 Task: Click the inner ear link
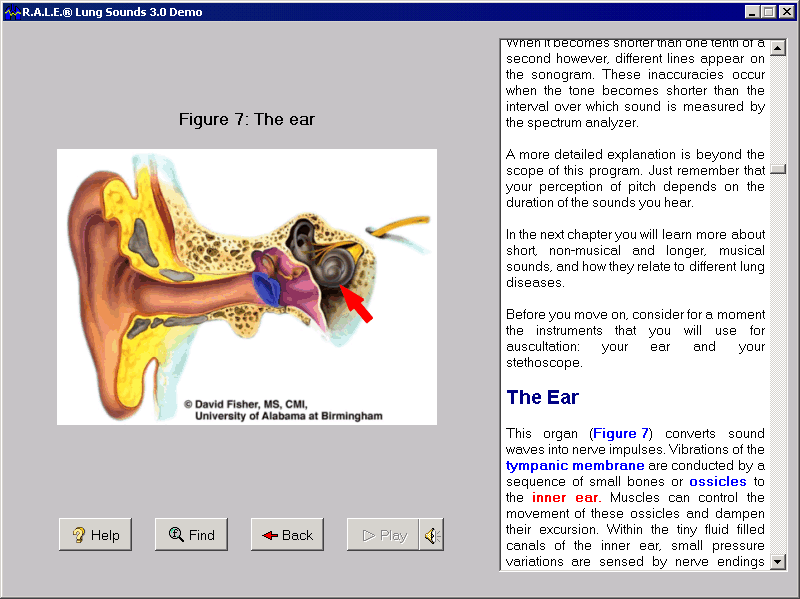(x=564, y=497)
